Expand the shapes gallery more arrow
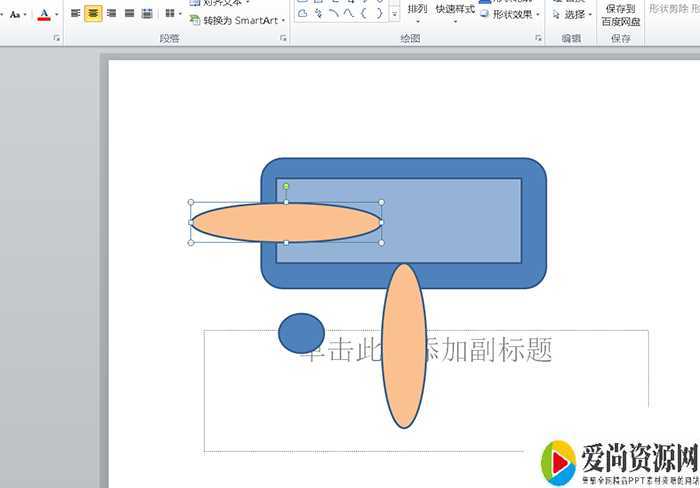 click(394, 14)
